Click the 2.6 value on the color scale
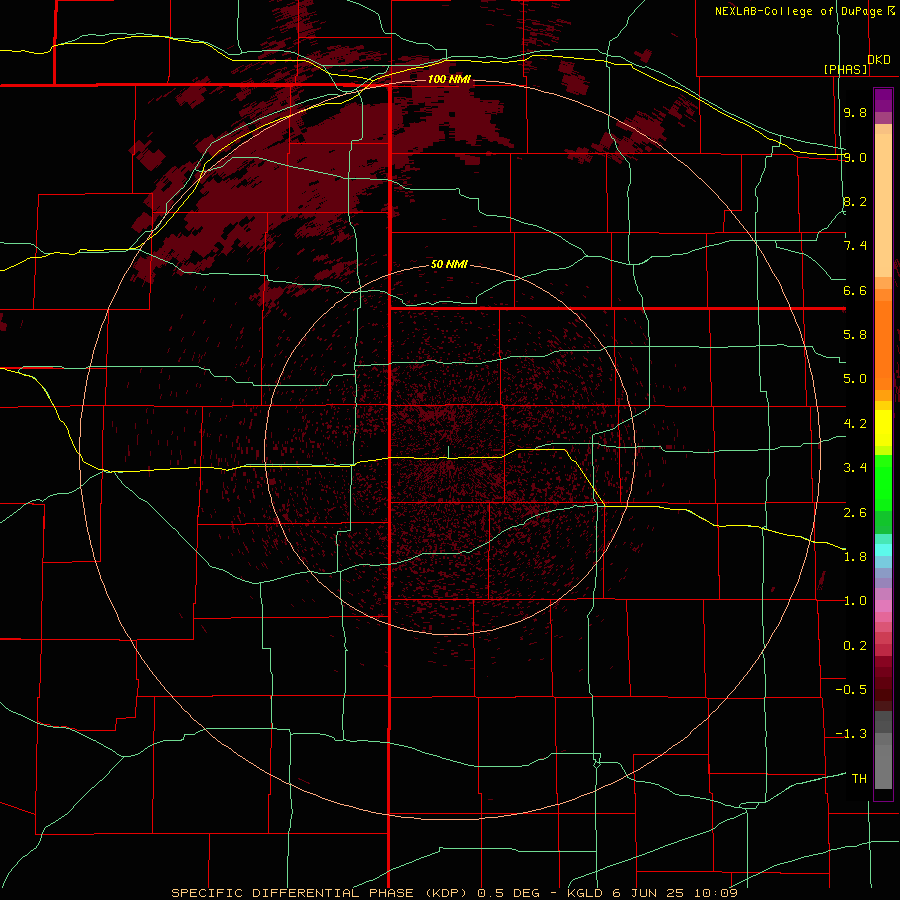 (855, 512)
